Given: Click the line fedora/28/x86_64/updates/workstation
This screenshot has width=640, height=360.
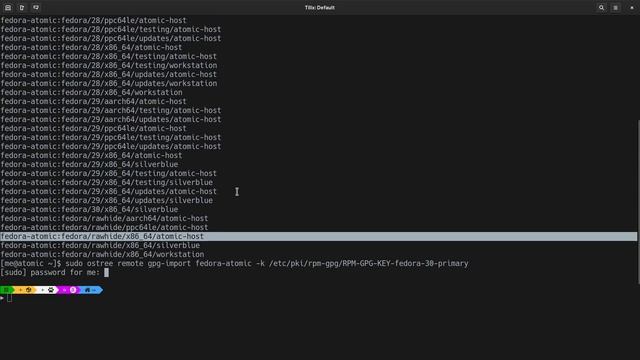Looking at the screenshot, I should pyautogui.click(x=109, y=83).
